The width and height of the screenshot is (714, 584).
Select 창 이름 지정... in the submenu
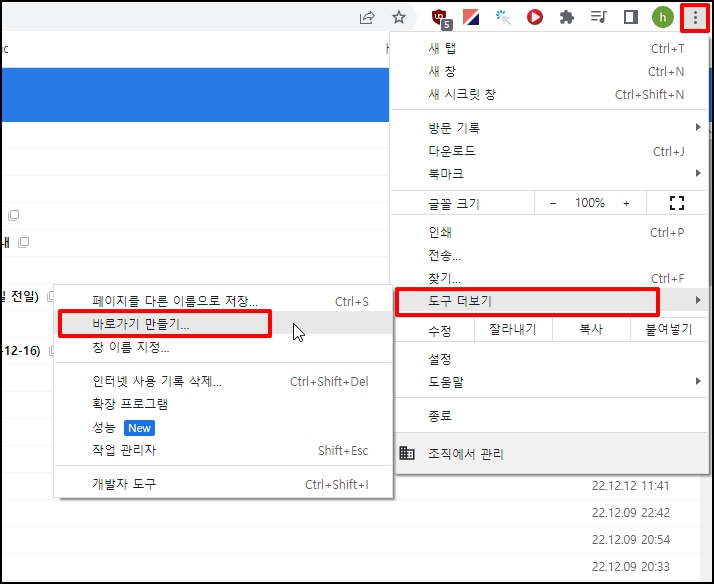(x=223, y=347)
